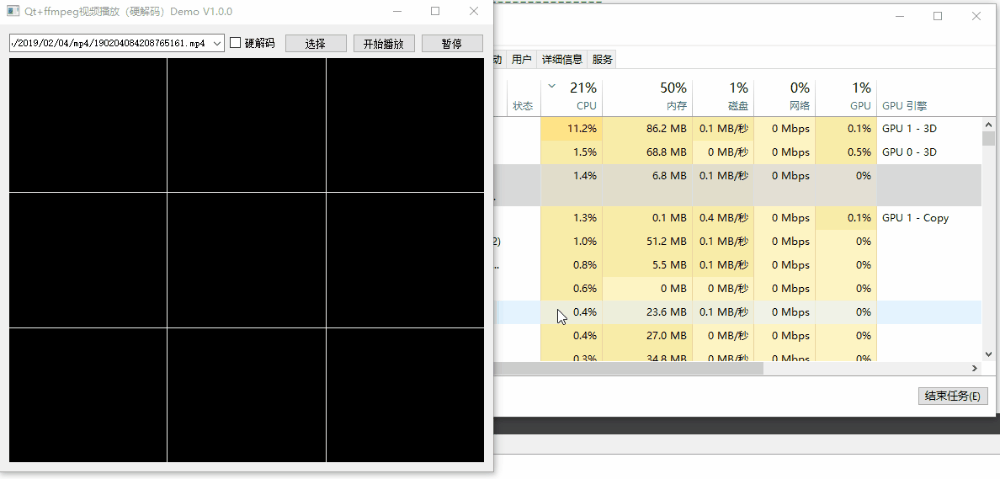Sort by the 磁盘 disk column header
Image resolution: width=1000 pixels, height=479 pixels.
click(723, 97)
